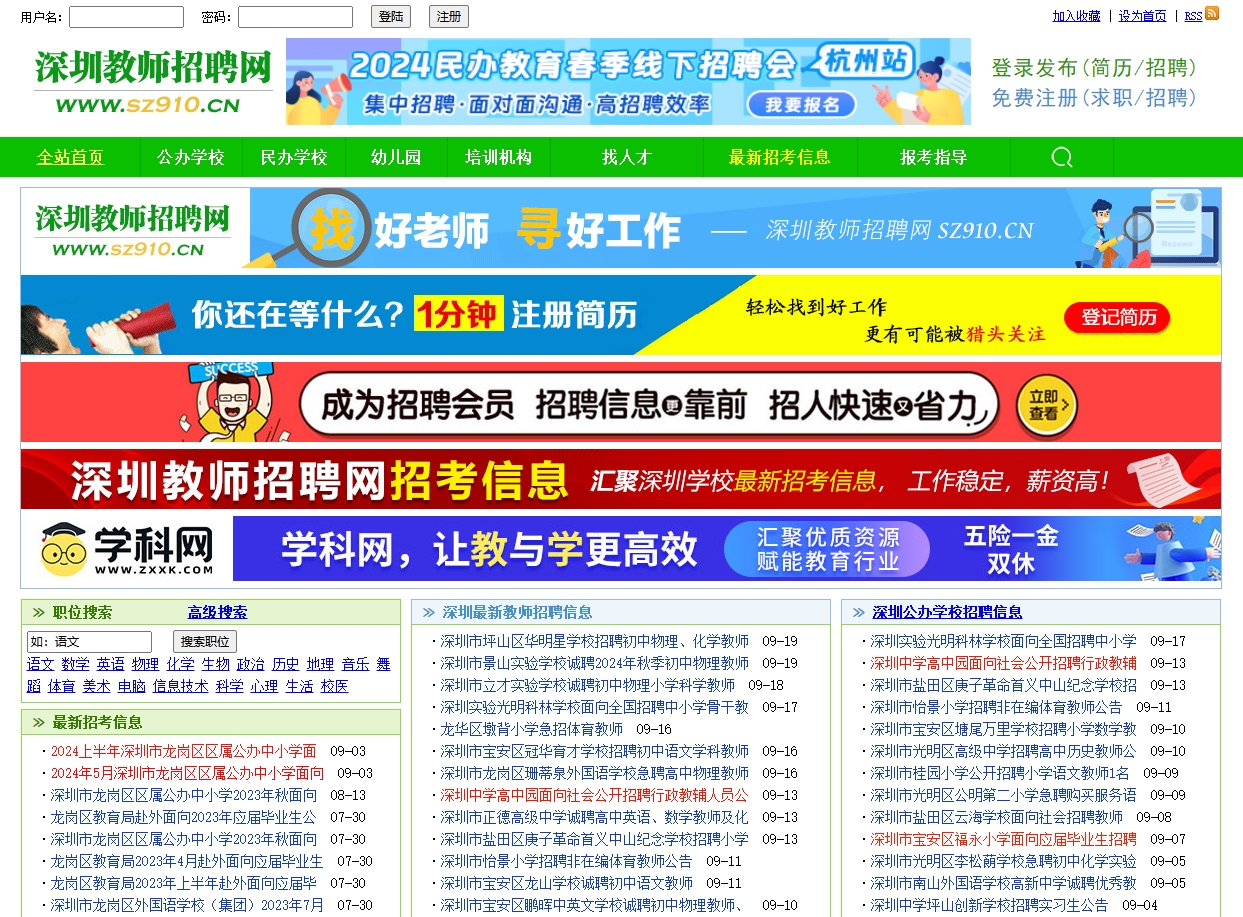Image resolution: width=1243 pixels, height=917 pixels.
Task: Open the 全站首页 nav item
Action: (x=70, y=158)
